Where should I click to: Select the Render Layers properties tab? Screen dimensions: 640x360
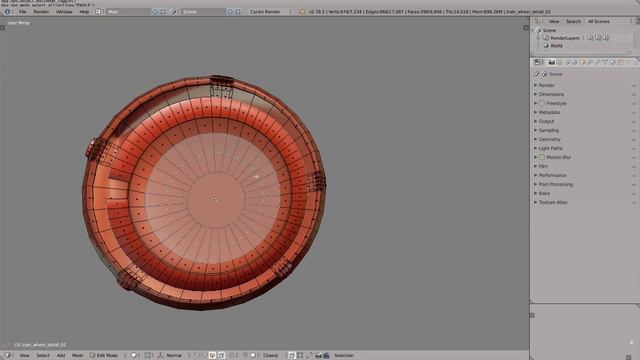559,62
